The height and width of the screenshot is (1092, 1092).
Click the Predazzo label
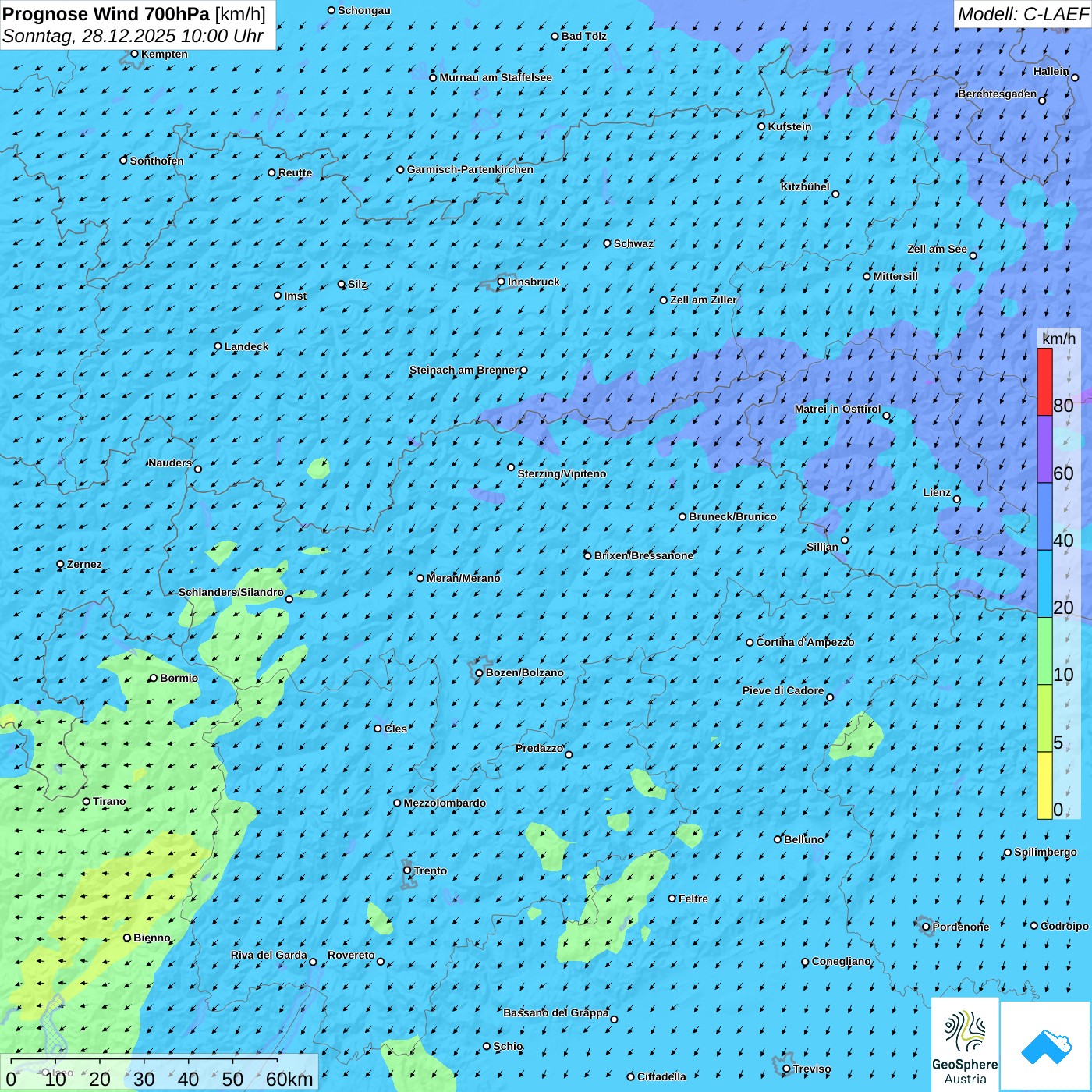tap(539, 748)
